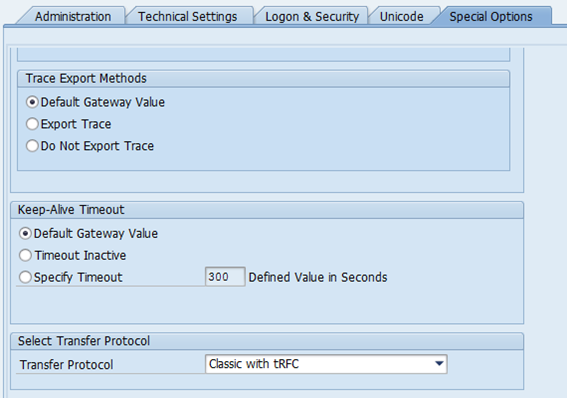Click the Export Trace label text
The width and height of the screenshot is (567, 398).
tap(76, 124)
